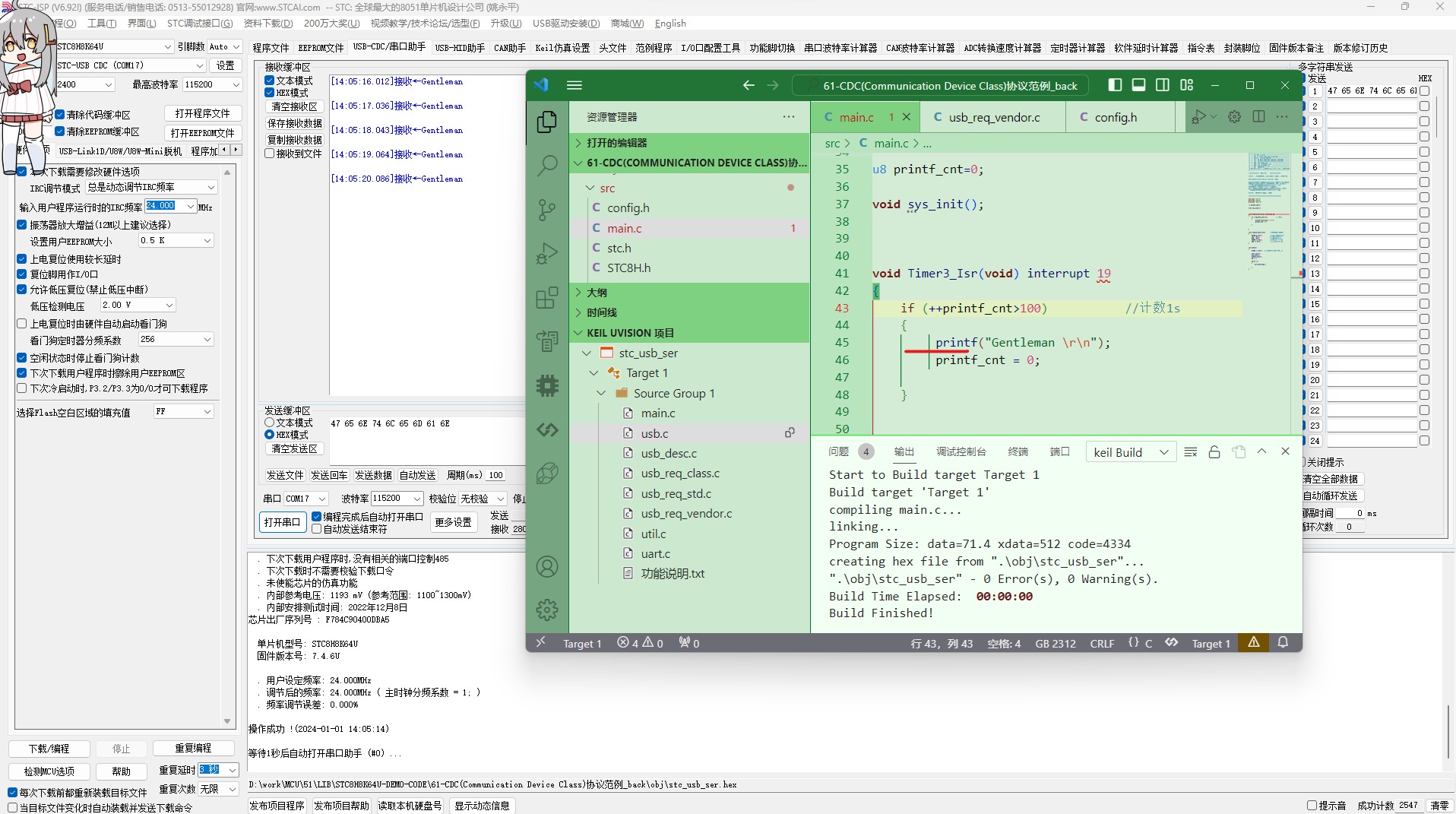This screenshot has width=1456, height=814.
Task: Click the errors and warnings count in status bar
Action: tap(640, 643)
